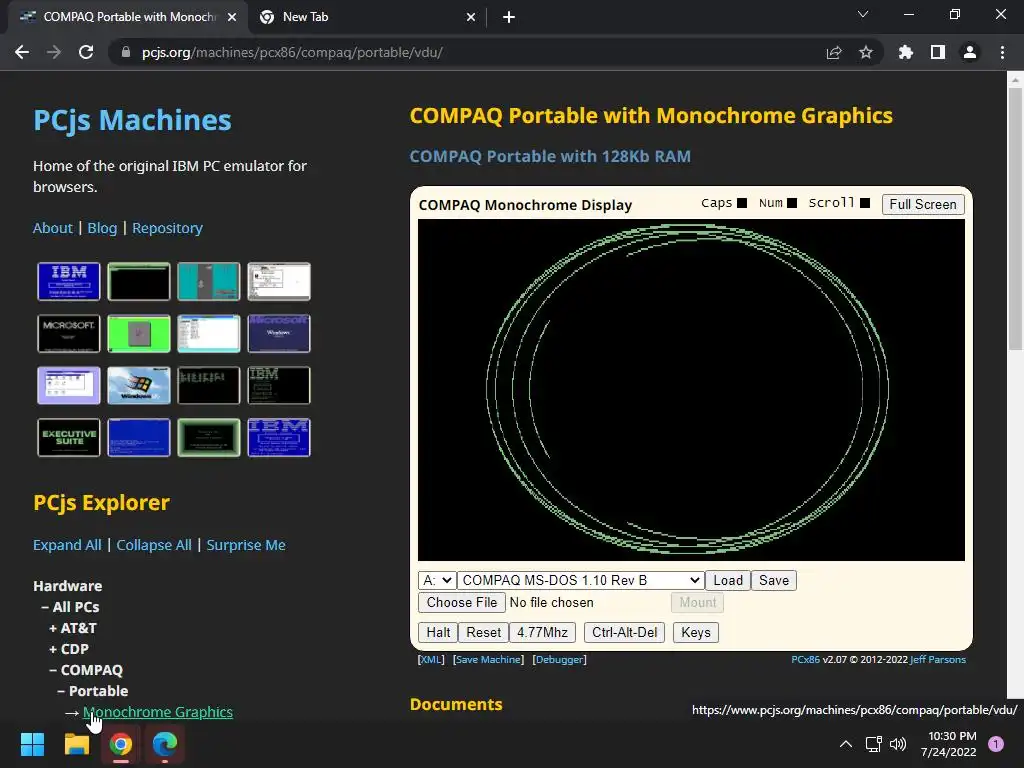Click the Keys button
1024x768 pixels.
696,632
